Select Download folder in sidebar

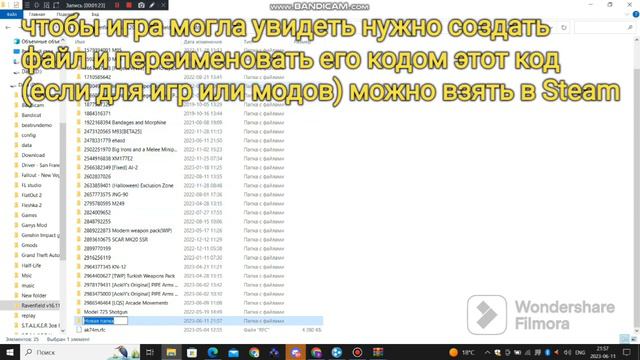[x=33, y=155]
